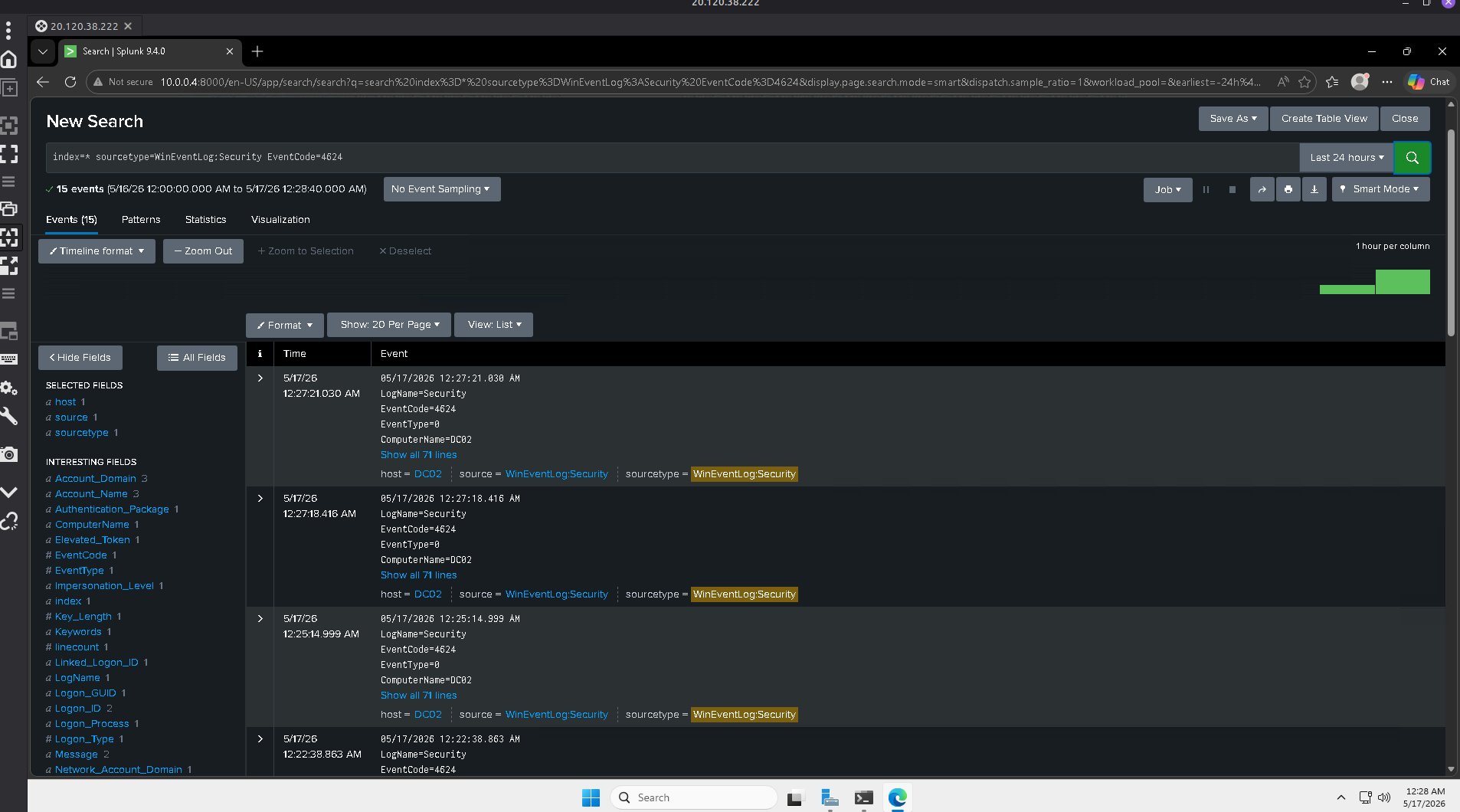1460x812 pixels.
Task: Run the search with magnifier button
Action: pyautogui.click(x=1412, y=157)
